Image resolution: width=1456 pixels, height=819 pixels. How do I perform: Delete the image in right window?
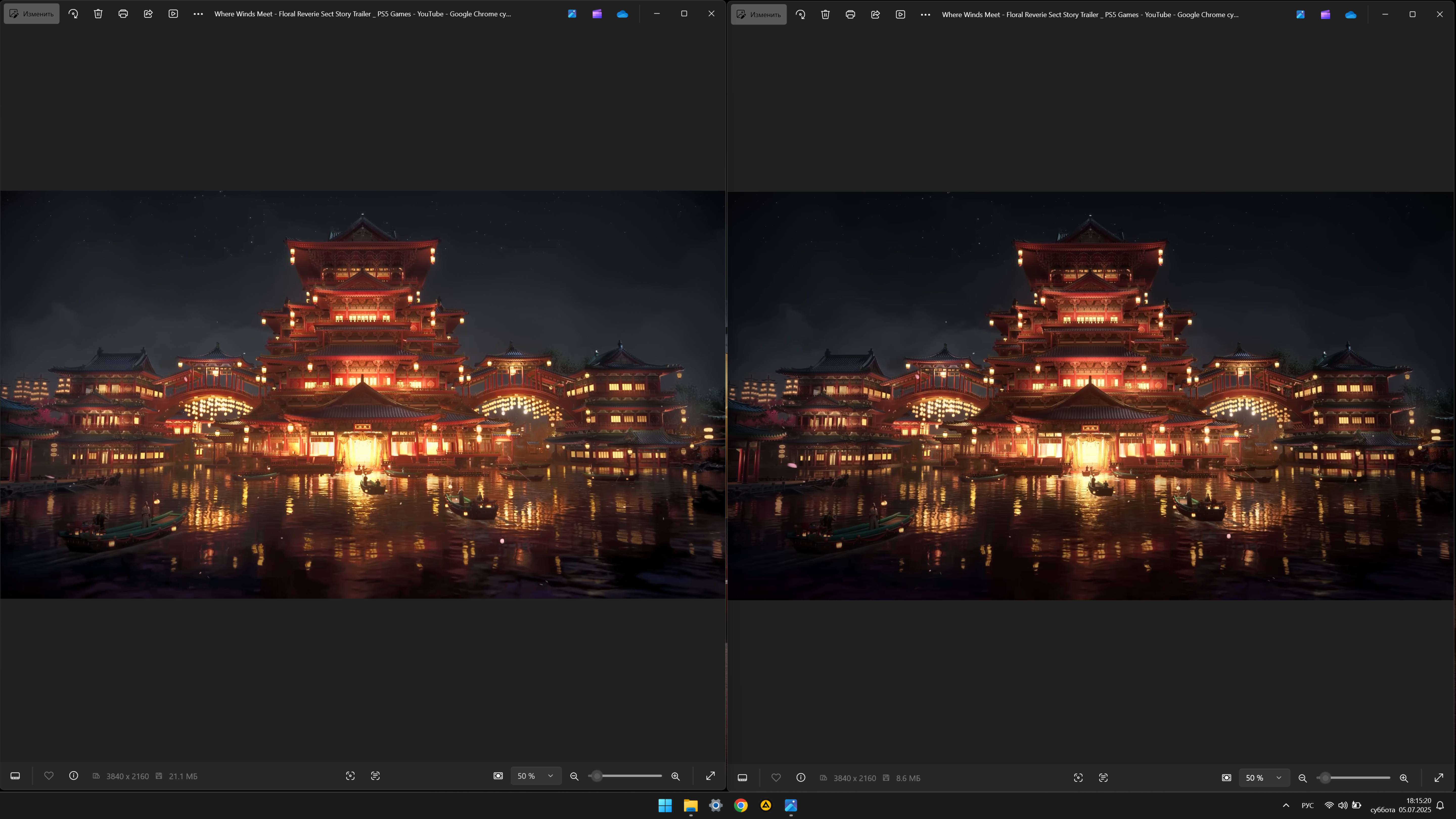click(x=825, y=15)
